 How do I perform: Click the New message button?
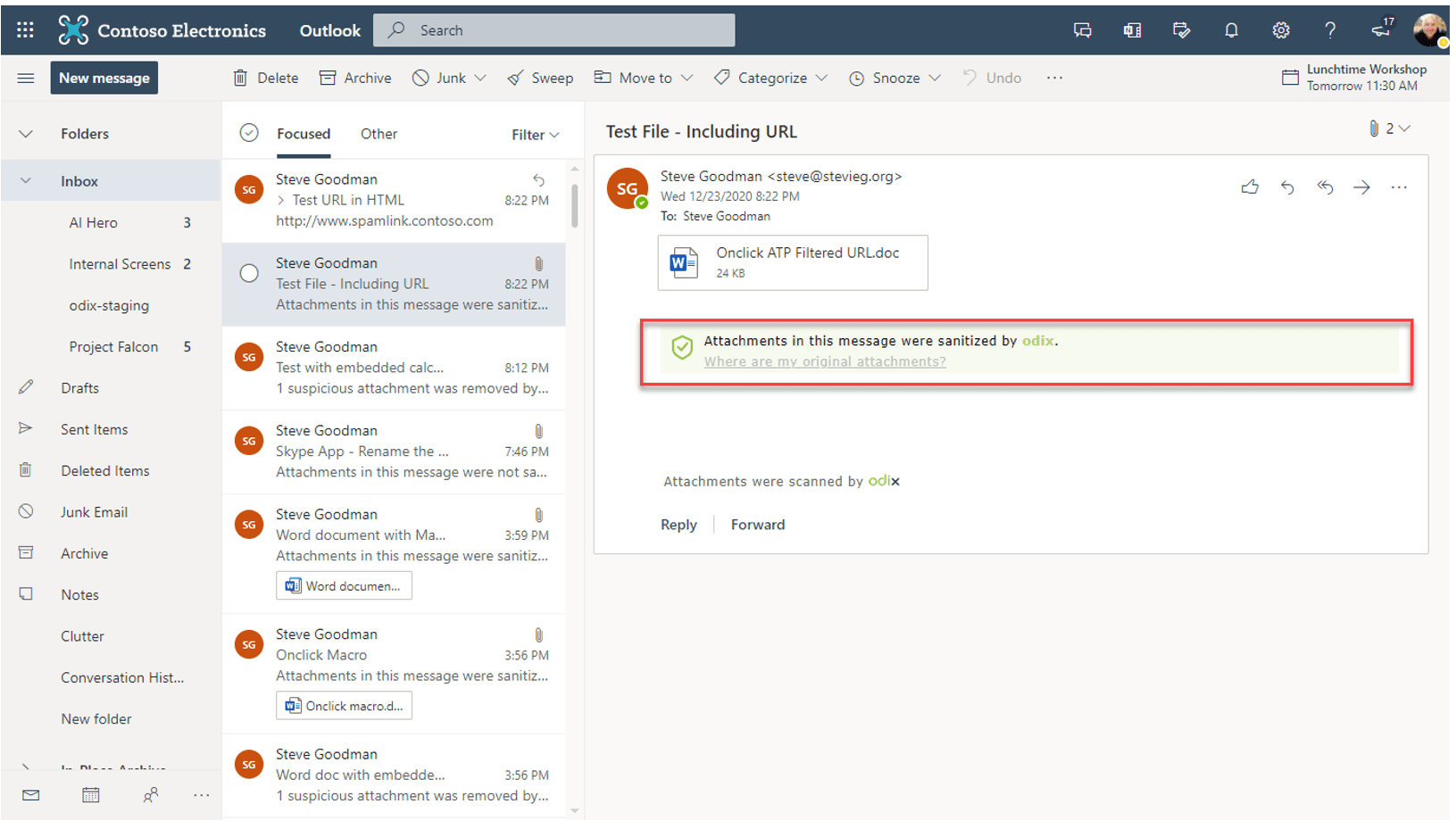[x=104, y=79]
